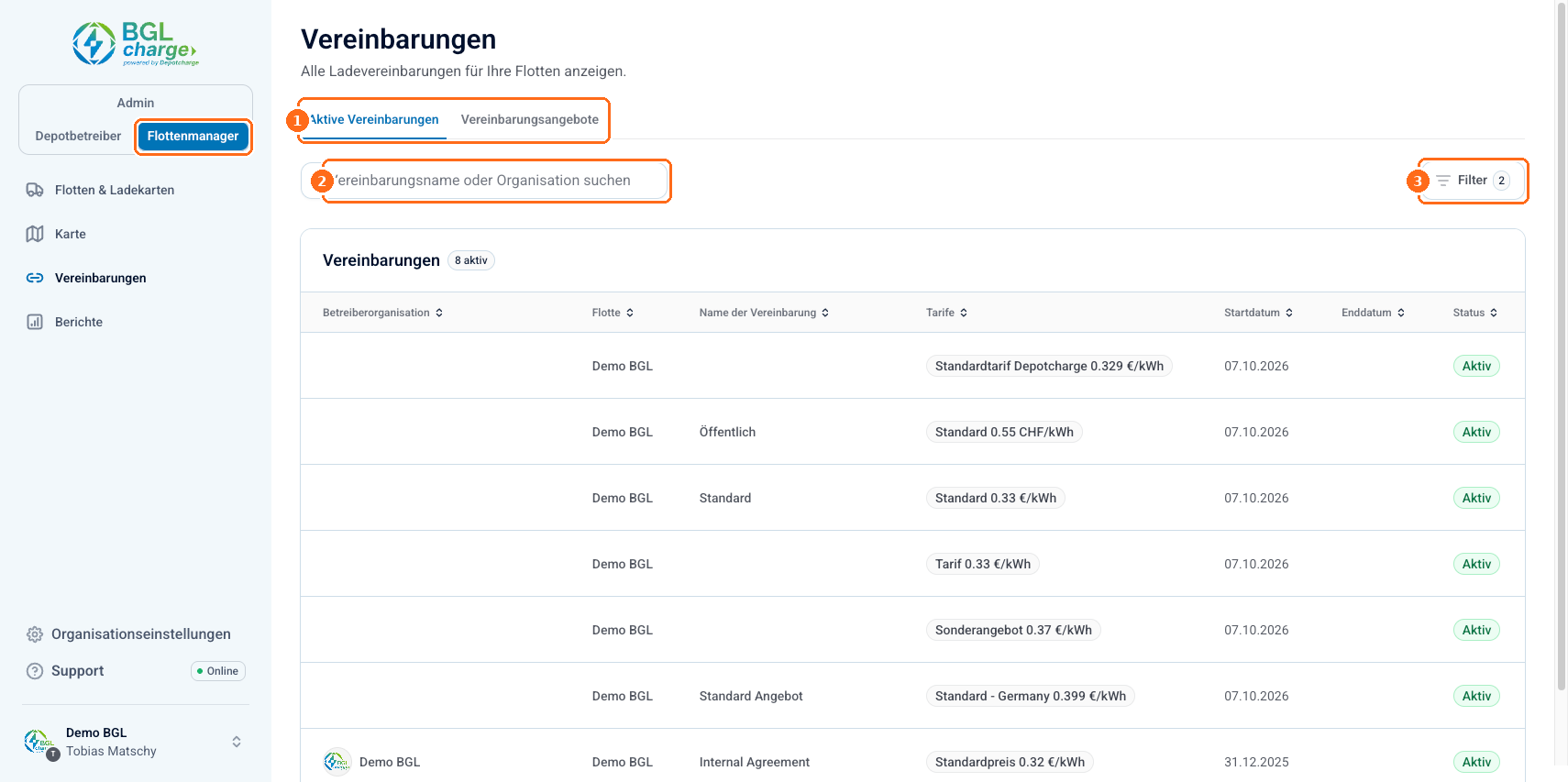This screenshot has height=782, width=1568.
Task: Click the Filter lines icon
Action: click(x=1443, y=181)
